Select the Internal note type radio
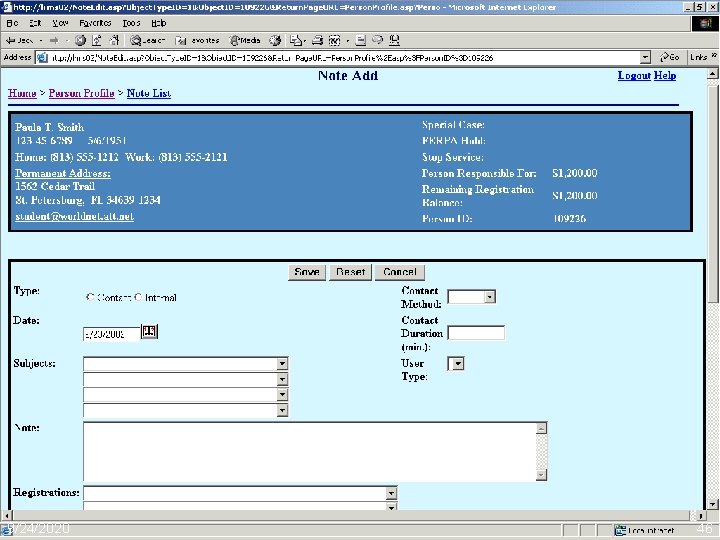720x540 pixels. tap(138, 297)
